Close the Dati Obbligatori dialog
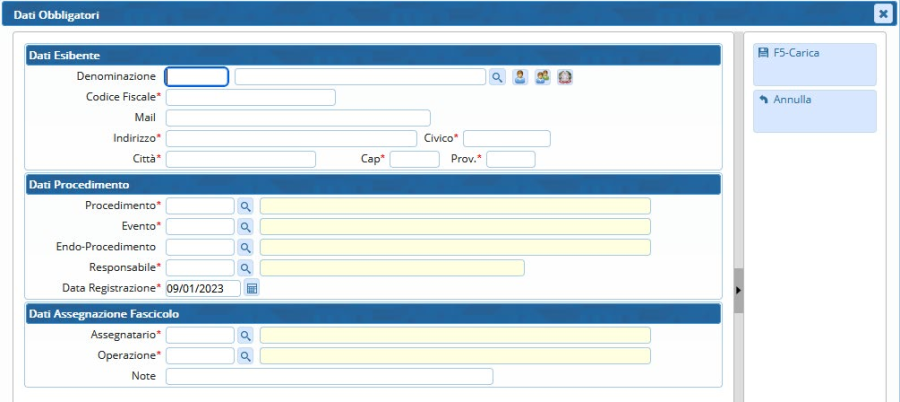The height and width of the screenshot is (402, 900). click(882, 14)
